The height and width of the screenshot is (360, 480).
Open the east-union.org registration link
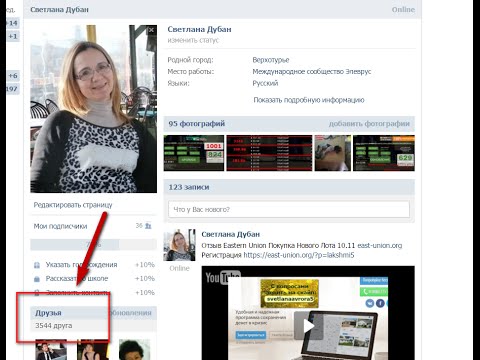click(299, 255)
